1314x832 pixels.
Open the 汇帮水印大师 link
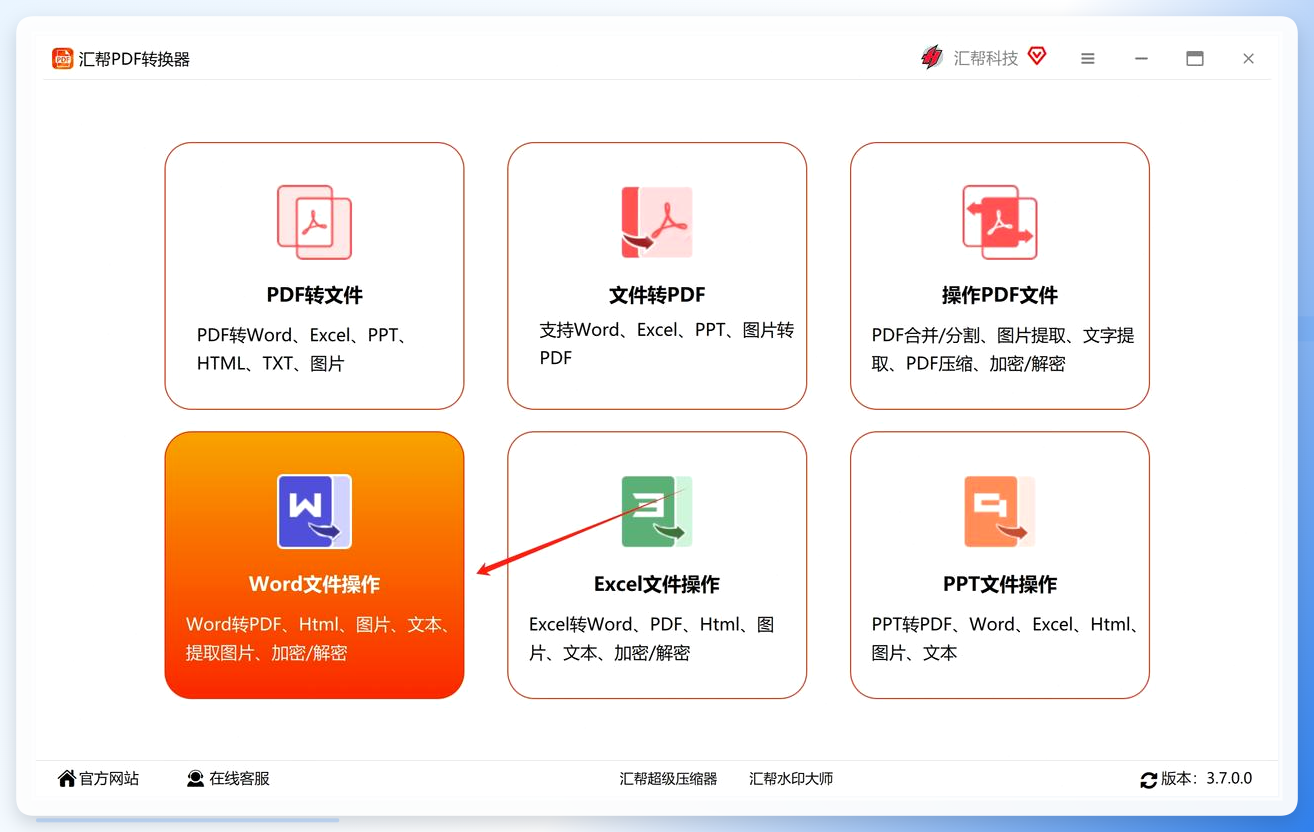click(x=791, y=778)
